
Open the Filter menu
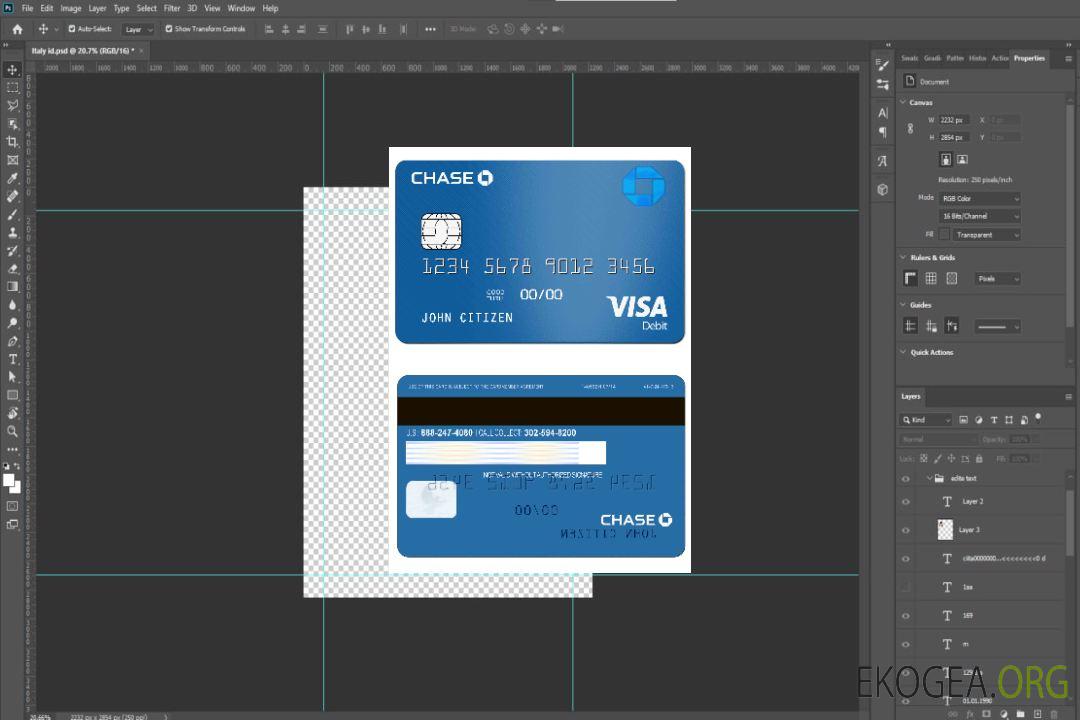(172, 8)
